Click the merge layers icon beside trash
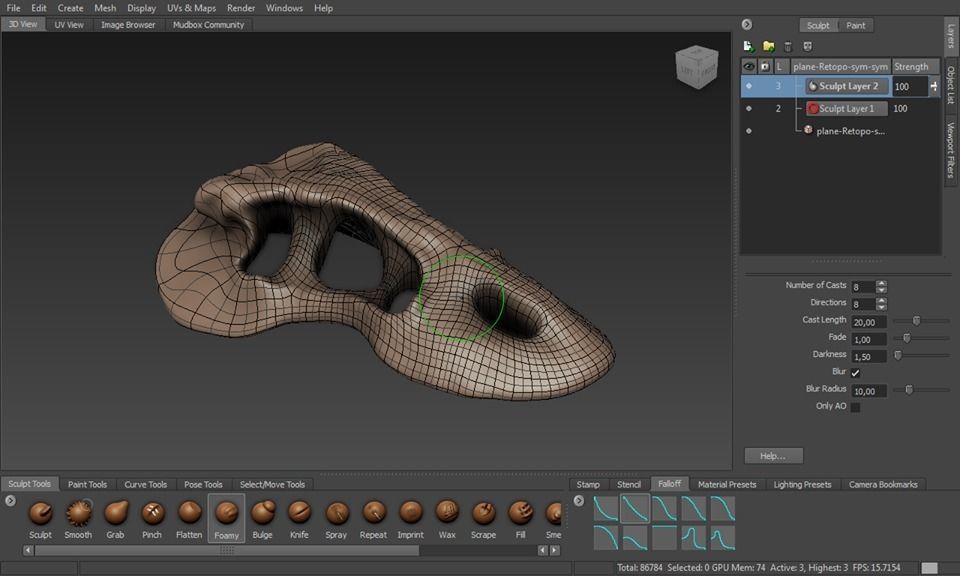 [808, 47]
